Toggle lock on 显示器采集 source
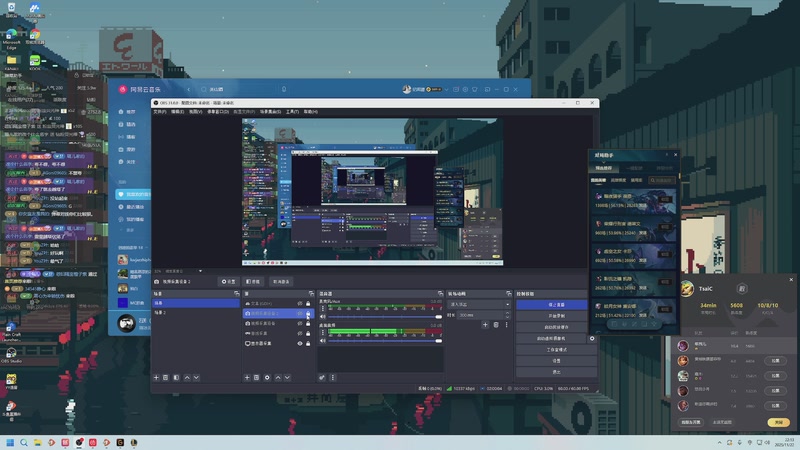This screenshot has width=800, height=450. (308, 343)
